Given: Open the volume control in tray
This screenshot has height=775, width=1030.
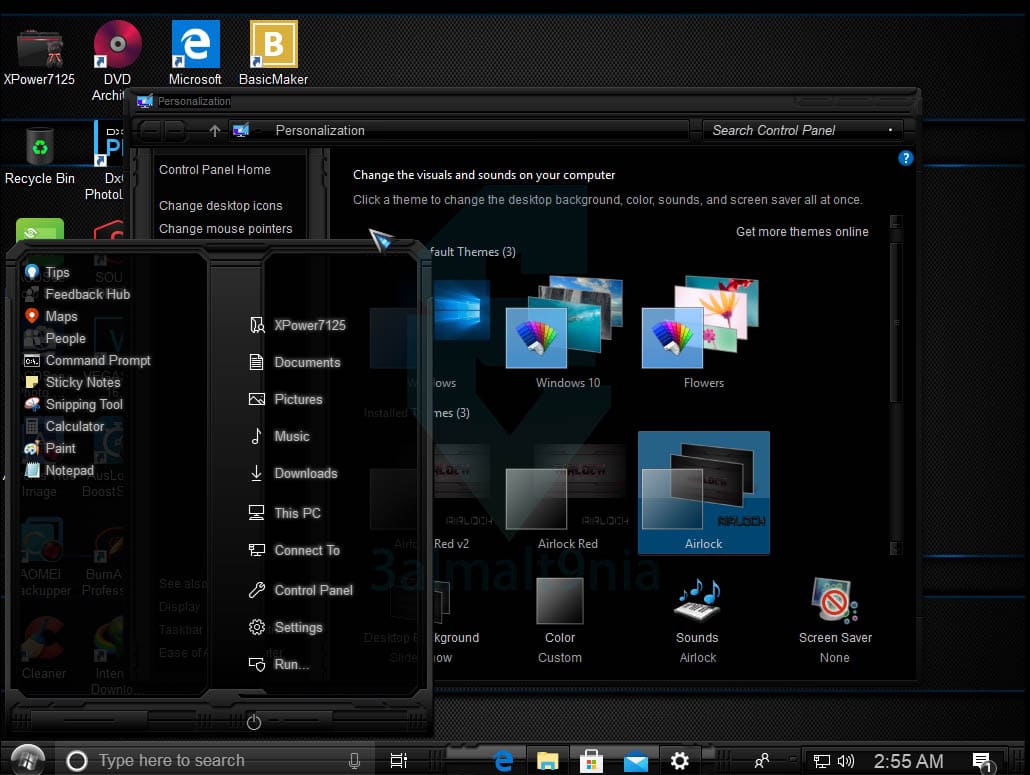Looking at the screenshot, I should (x=846, y=761).
